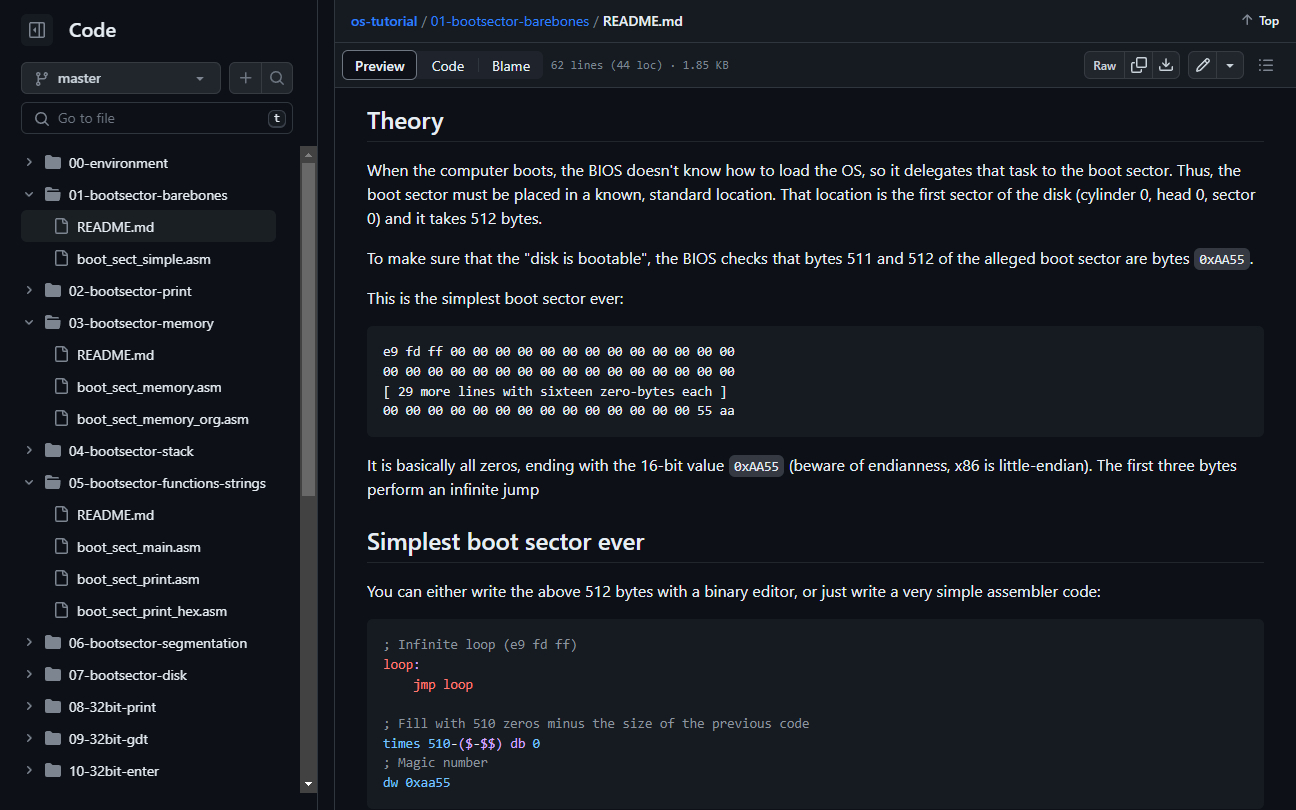Collapse the file tree sidebar panel
This screenshot has height=810, width=1296.
point(36,29)
